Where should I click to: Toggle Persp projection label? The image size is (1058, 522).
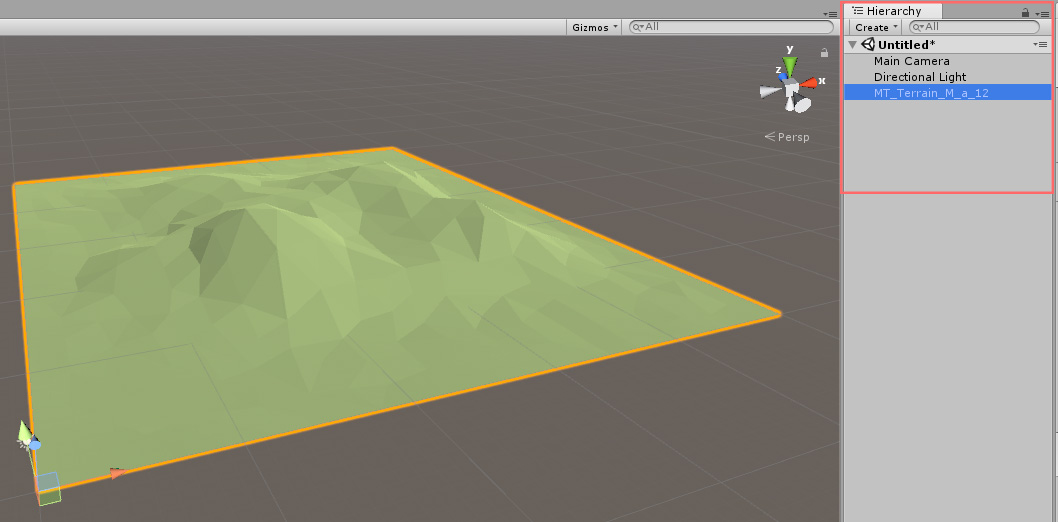click(x=787, y=137)
